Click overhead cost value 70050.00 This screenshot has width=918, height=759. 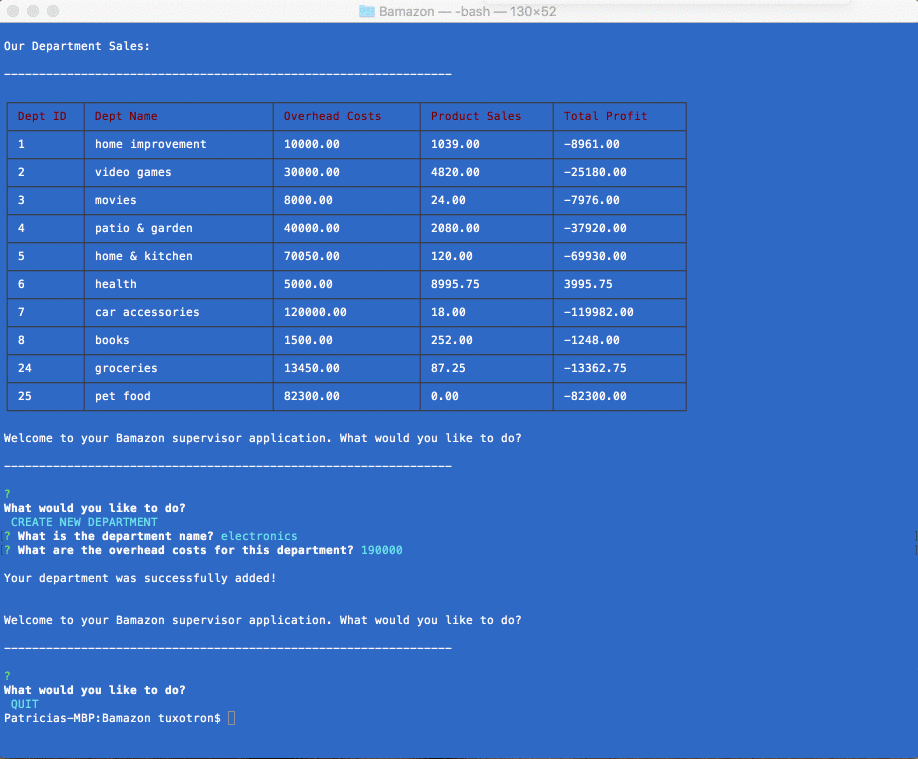pos(311,256)
